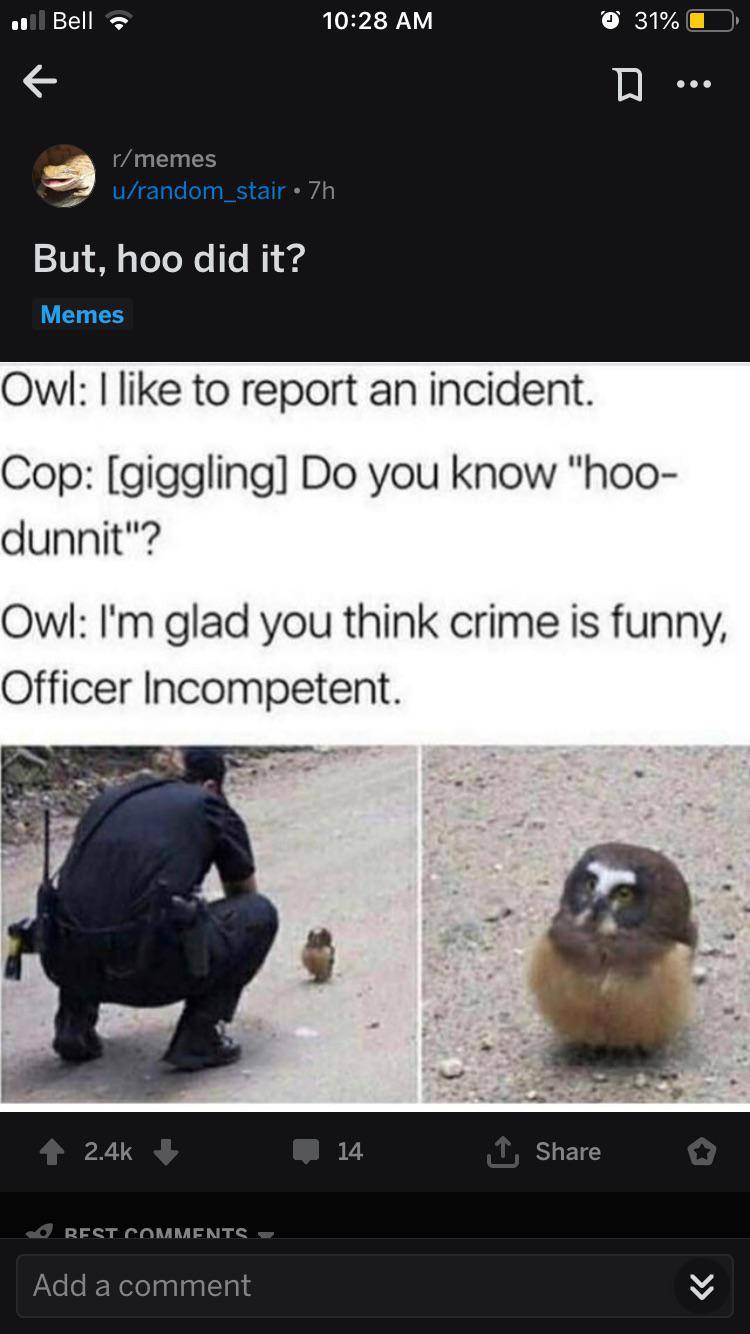
Task: Upvote the post
Action: pyautogui.click(x=52, y=1152)
